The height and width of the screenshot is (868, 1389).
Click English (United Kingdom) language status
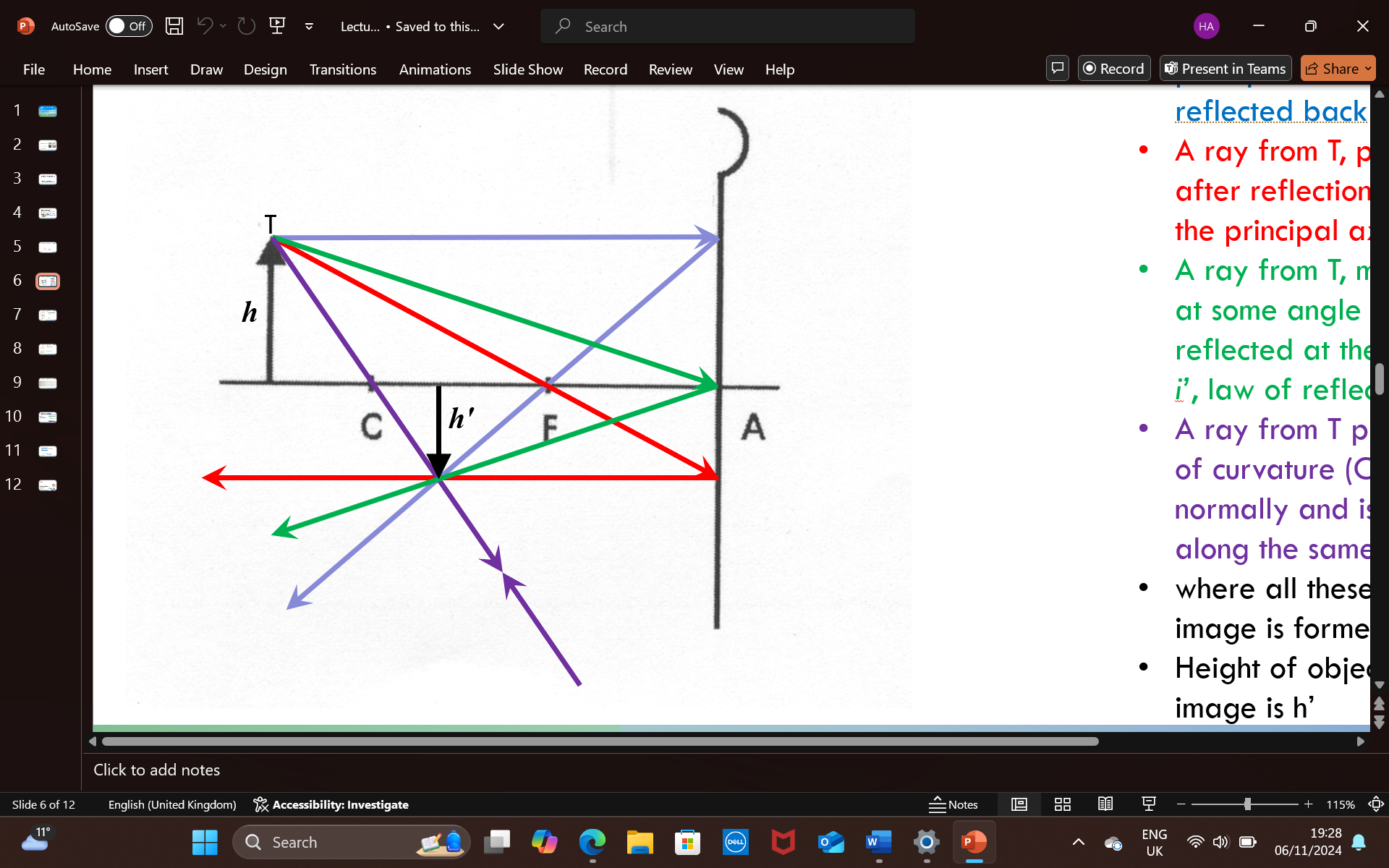coord(172,804)
